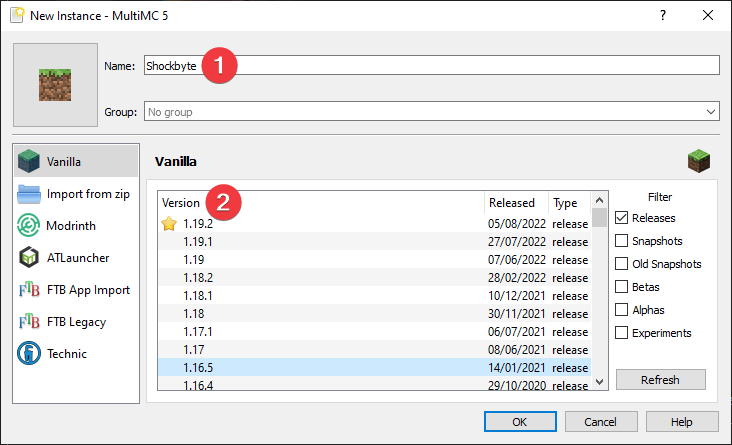Select version 1.16.4 row
Image resolution: width=732 pixels, height=445 pixels.
click(x=374, y=384)
